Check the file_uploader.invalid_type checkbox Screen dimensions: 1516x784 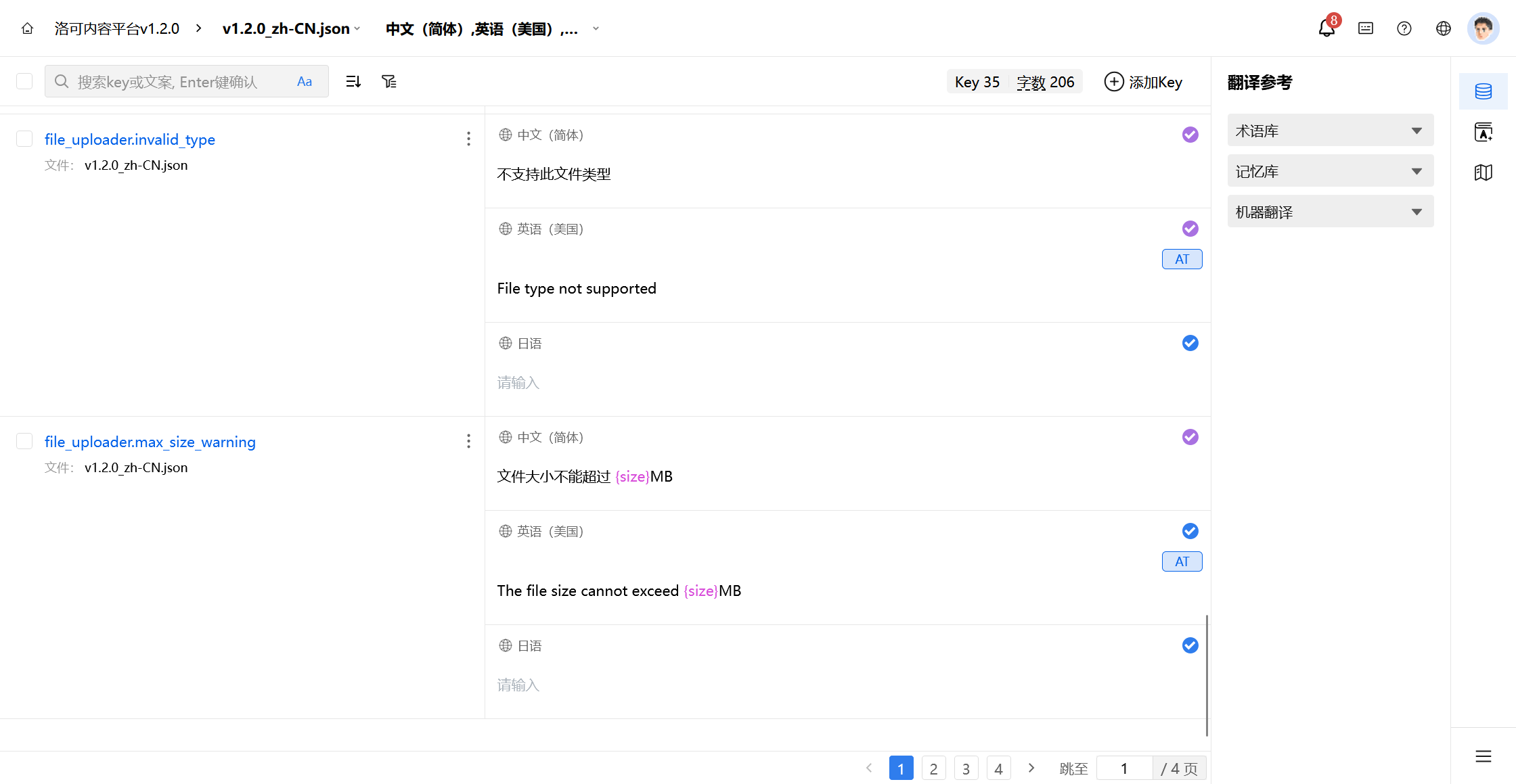click(24, 139)
